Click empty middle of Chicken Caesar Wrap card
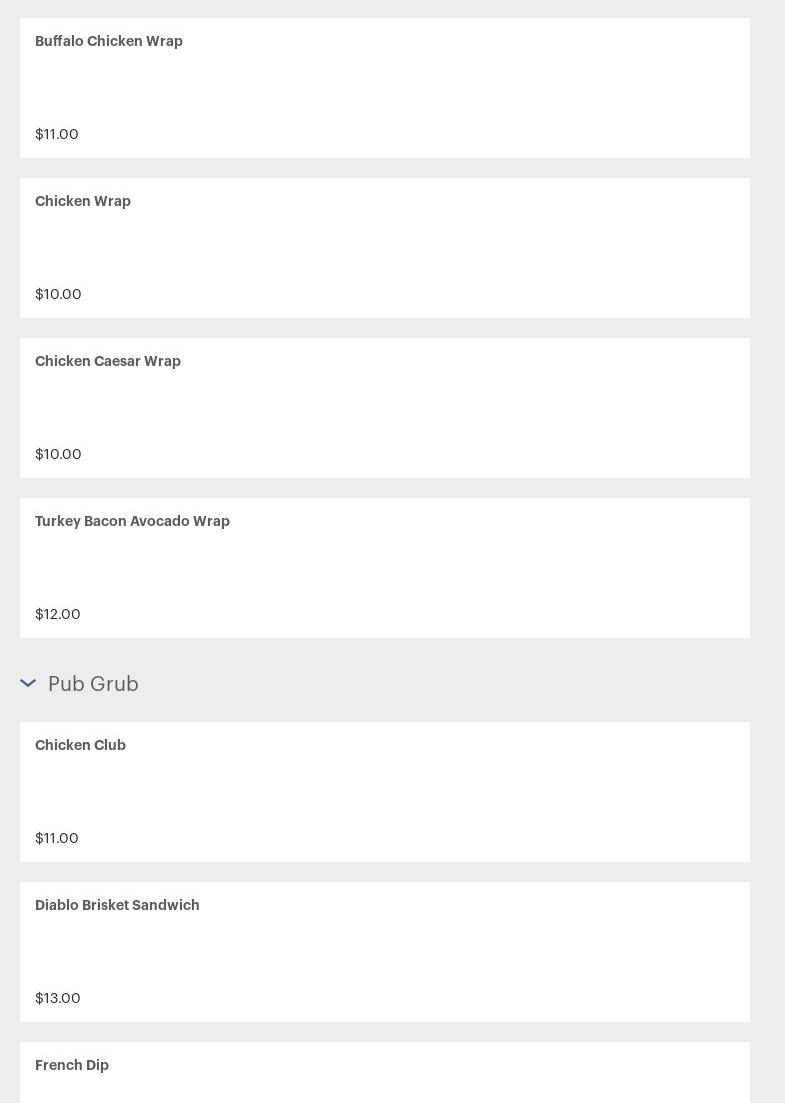 pyautogui.click(x=385, y=408)
